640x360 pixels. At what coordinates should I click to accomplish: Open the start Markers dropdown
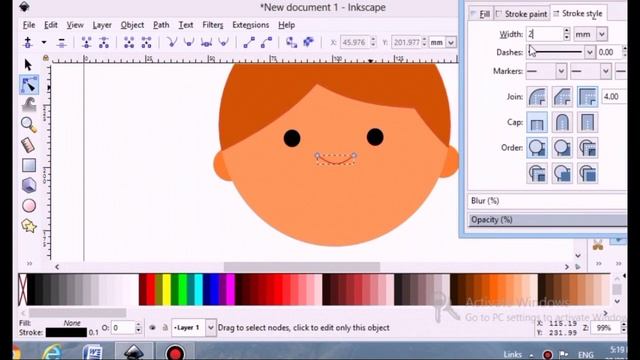561,71
